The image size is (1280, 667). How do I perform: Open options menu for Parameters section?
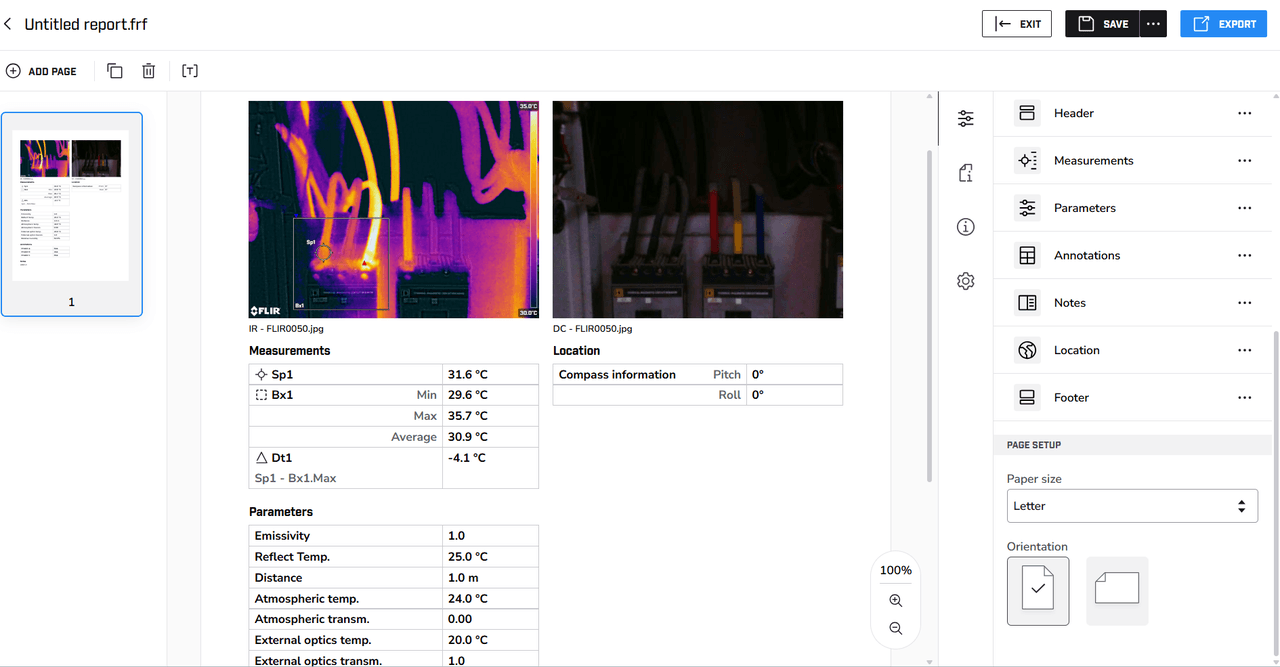(x=1244, y=207)
